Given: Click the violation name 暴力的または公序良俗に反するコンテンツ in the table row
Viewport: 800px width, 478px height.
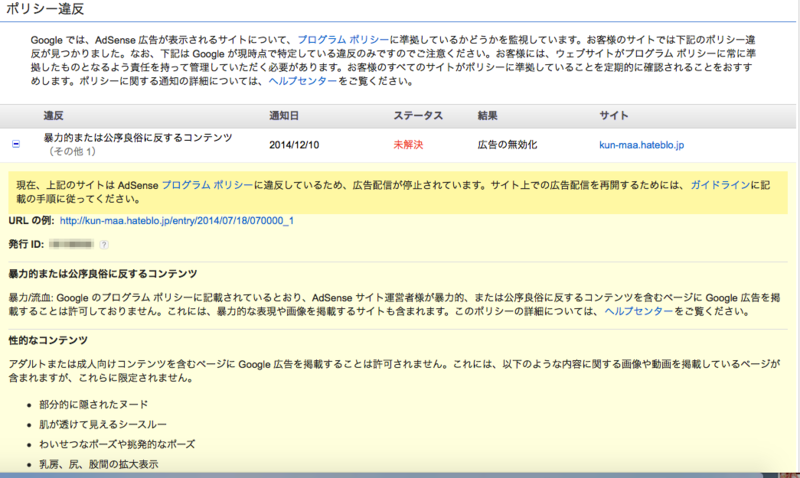Looking at the screenshot, I should click(138, 138).
